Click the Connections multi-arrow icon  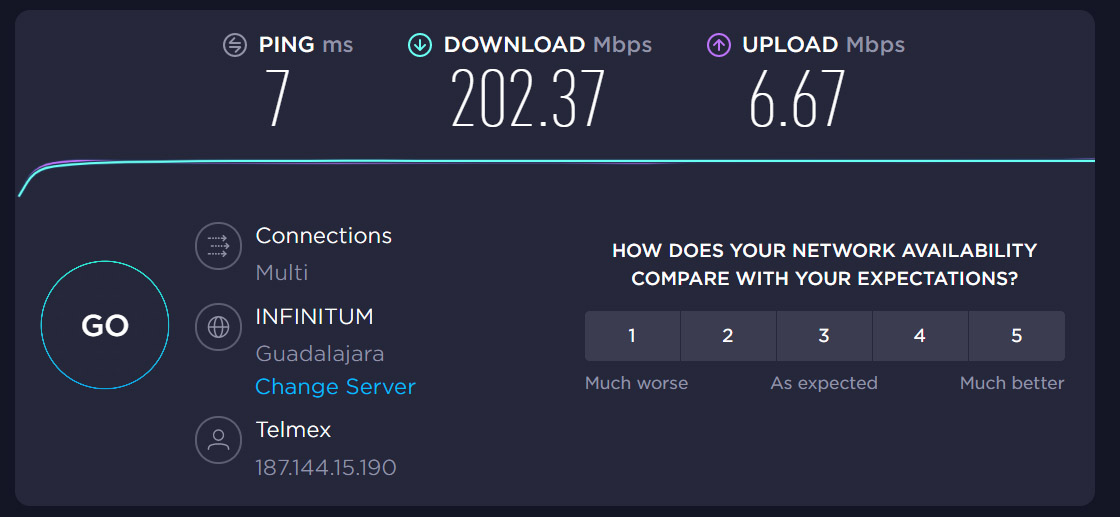point(218,246)
